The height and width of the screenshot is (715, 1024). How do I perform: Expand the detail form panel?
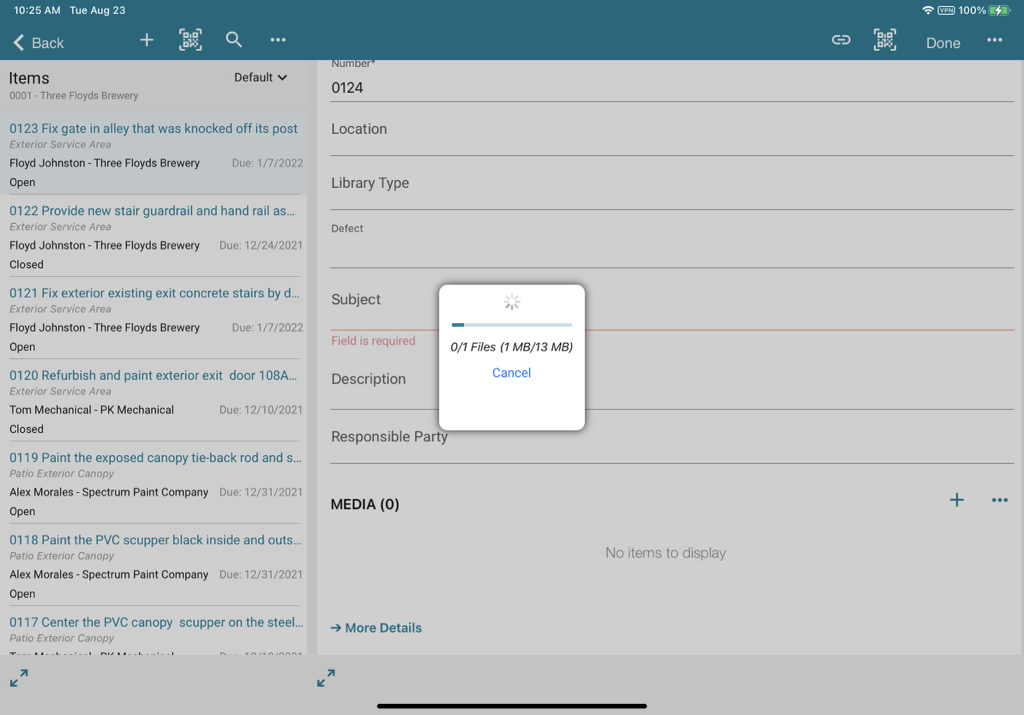point(326,678)
